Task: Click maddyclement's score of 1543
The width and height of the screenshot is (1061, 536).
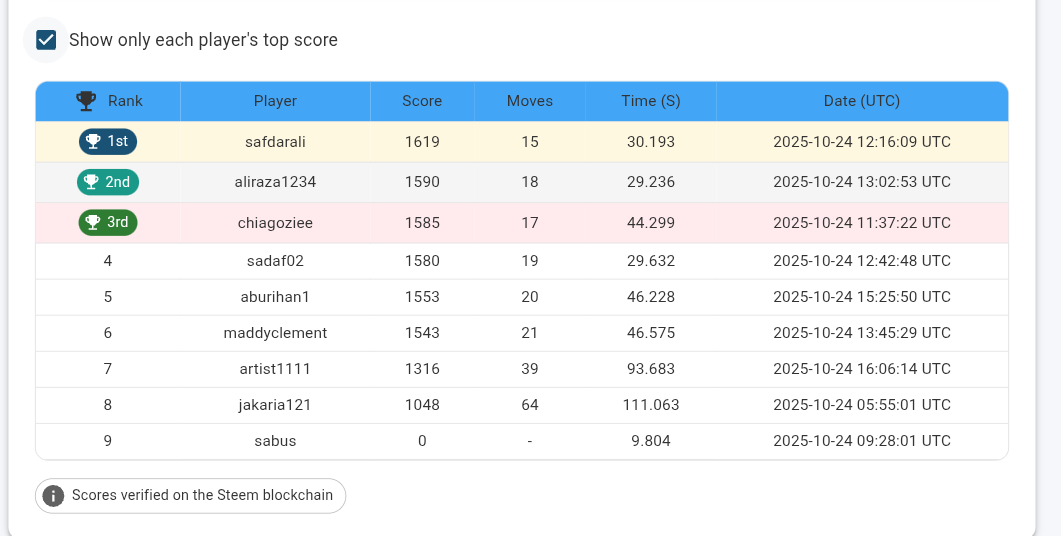Action: coord(422,333)
